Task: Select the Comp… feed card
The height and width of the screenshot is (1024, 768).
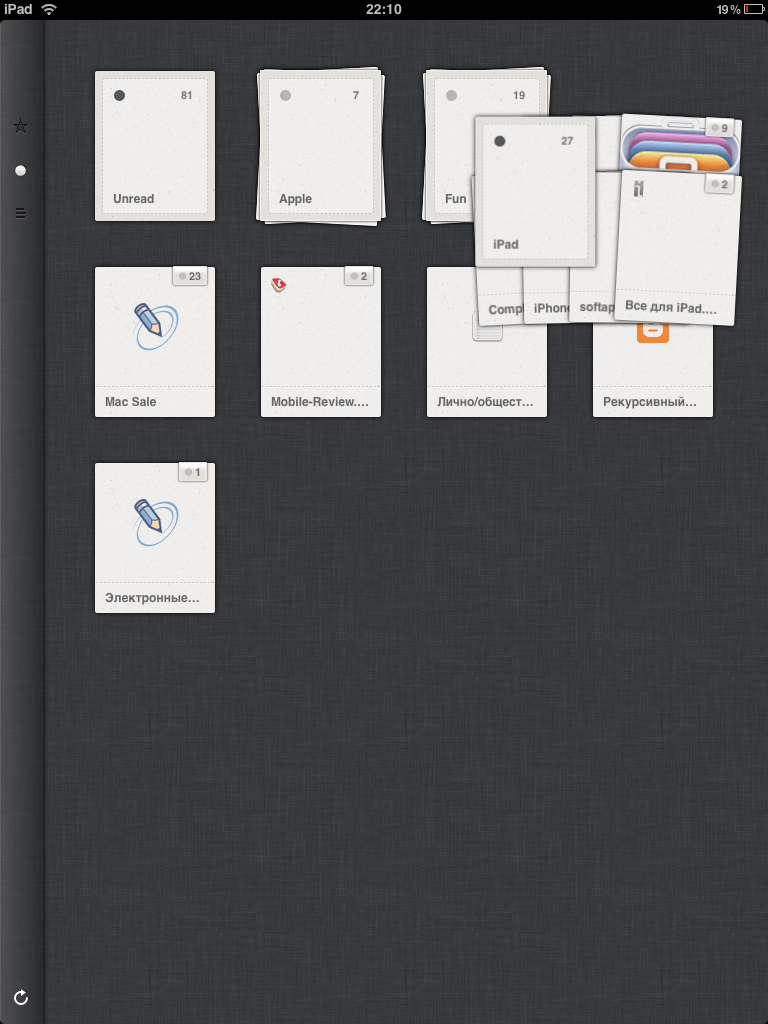Action: pos(500,297)
